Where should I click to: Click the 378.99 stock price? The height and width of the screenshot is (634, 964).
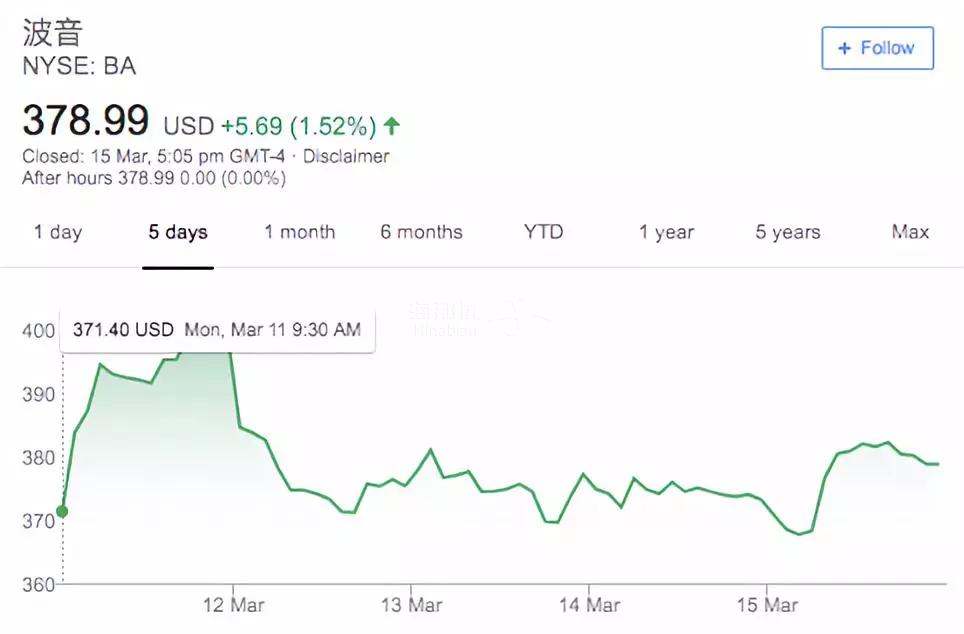tap(86, 122)
